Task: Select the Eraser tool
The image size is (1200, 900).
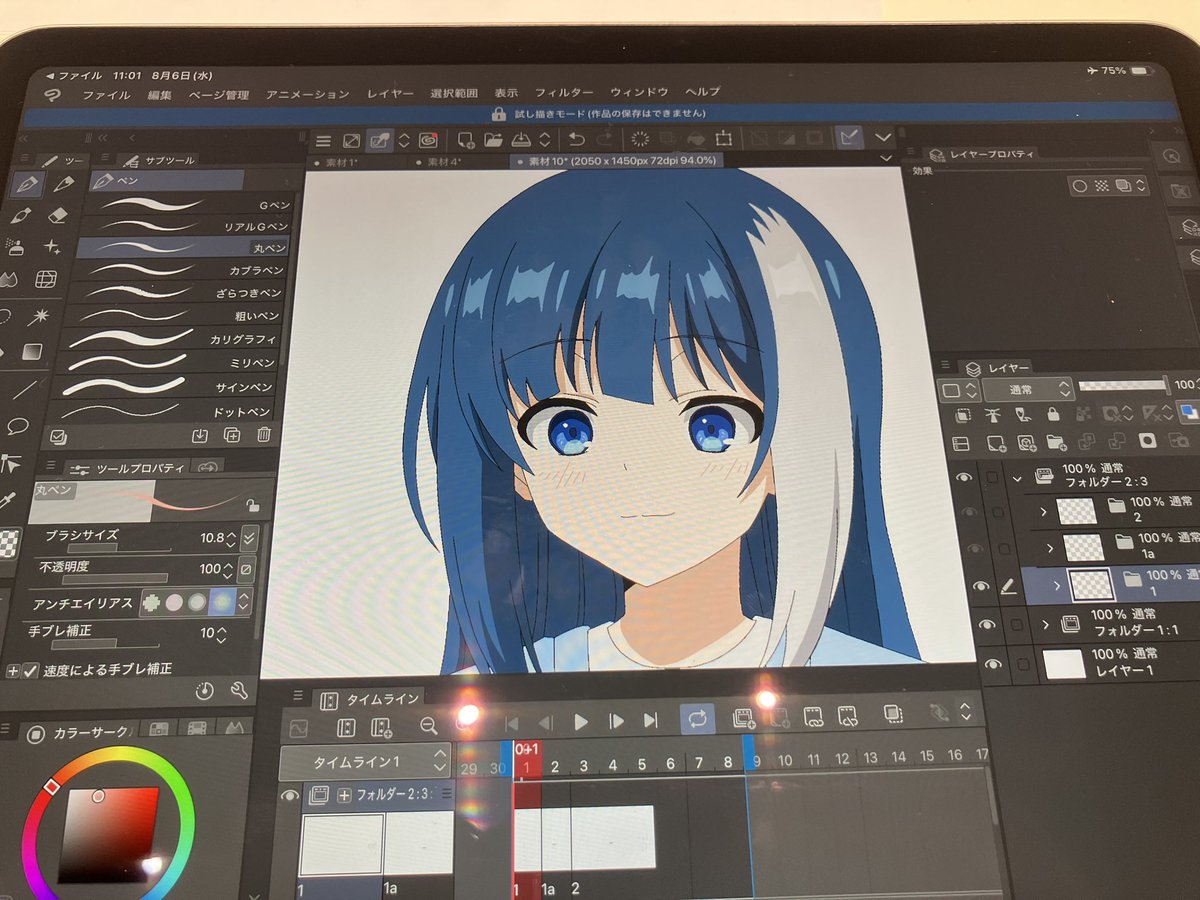Action: (58, 214)
